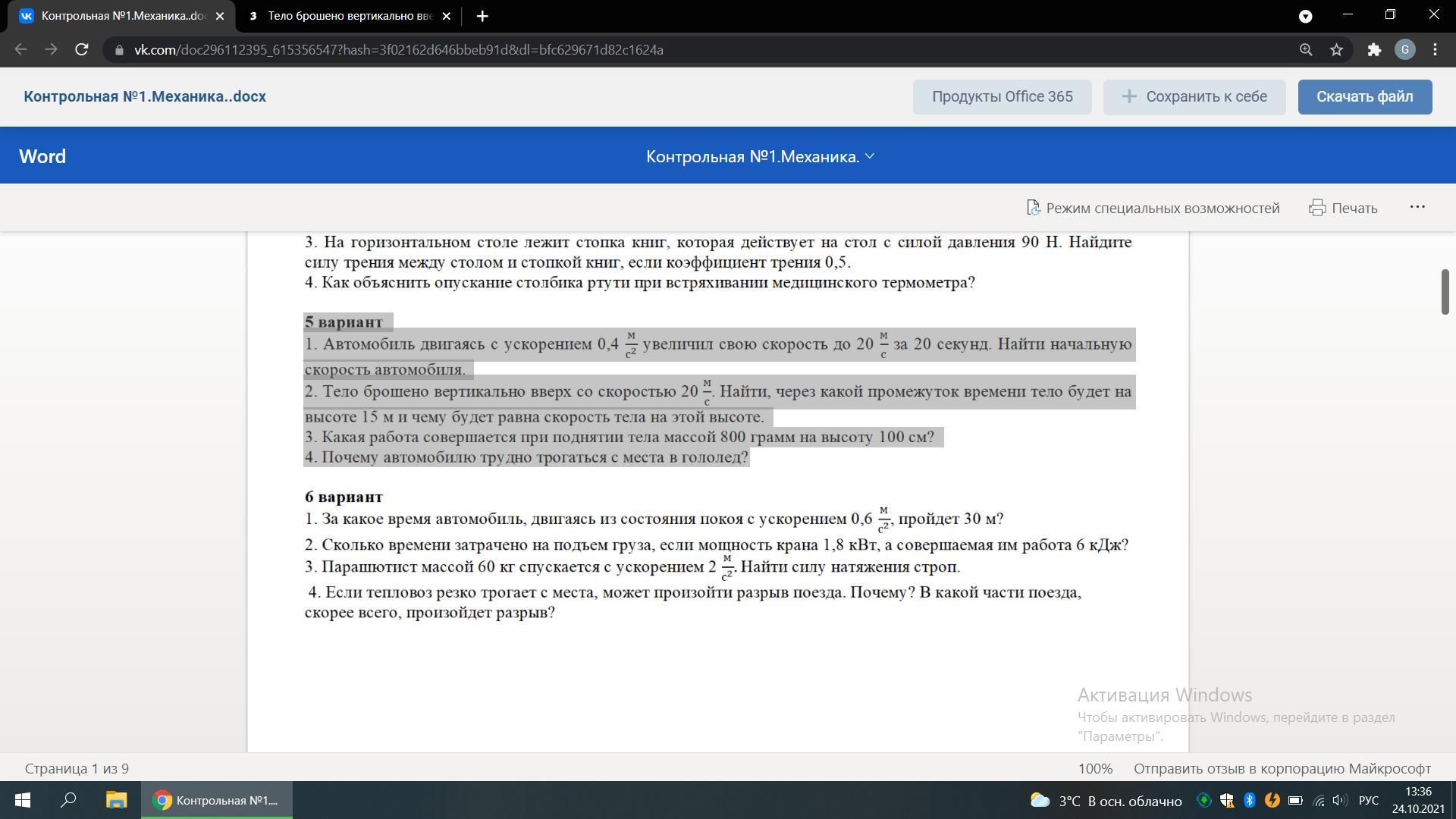Viewport: 1456px width, 819px height.
Task: Click the 6 вариант heading
Action: coord(344,497)
